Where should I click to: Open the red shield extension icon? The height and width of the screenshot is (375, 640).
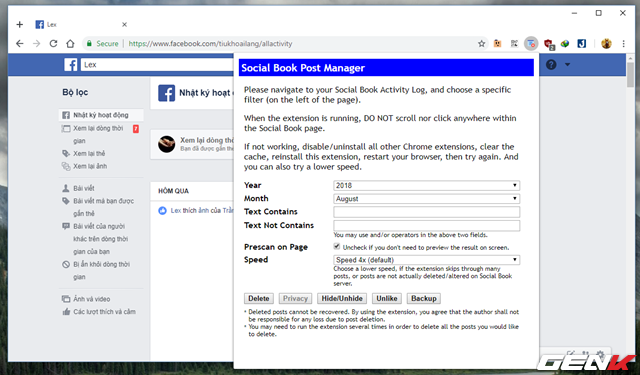(549, 44)
